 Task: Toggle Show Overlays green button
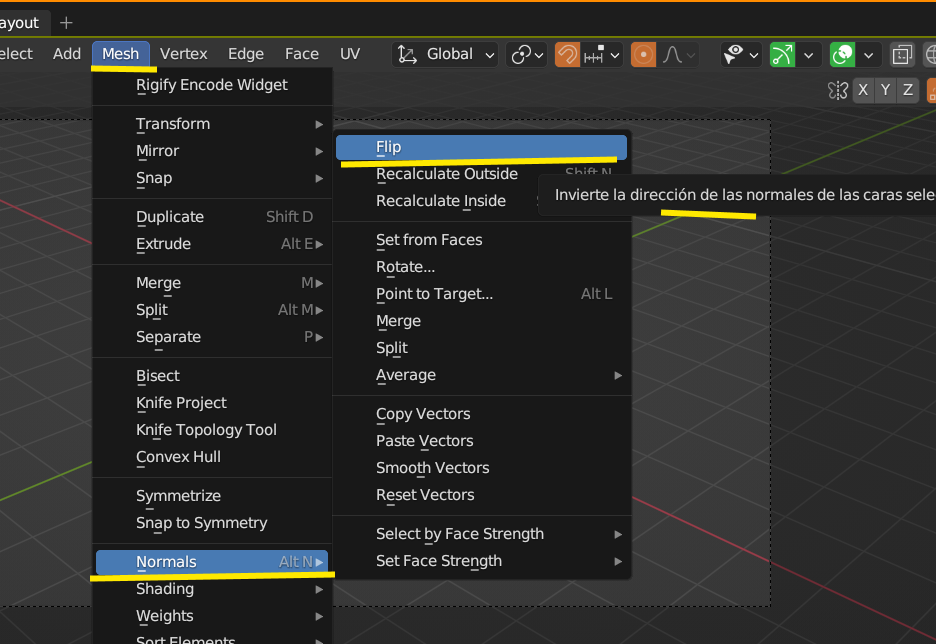pyautogui.click(x=843, y=55)
